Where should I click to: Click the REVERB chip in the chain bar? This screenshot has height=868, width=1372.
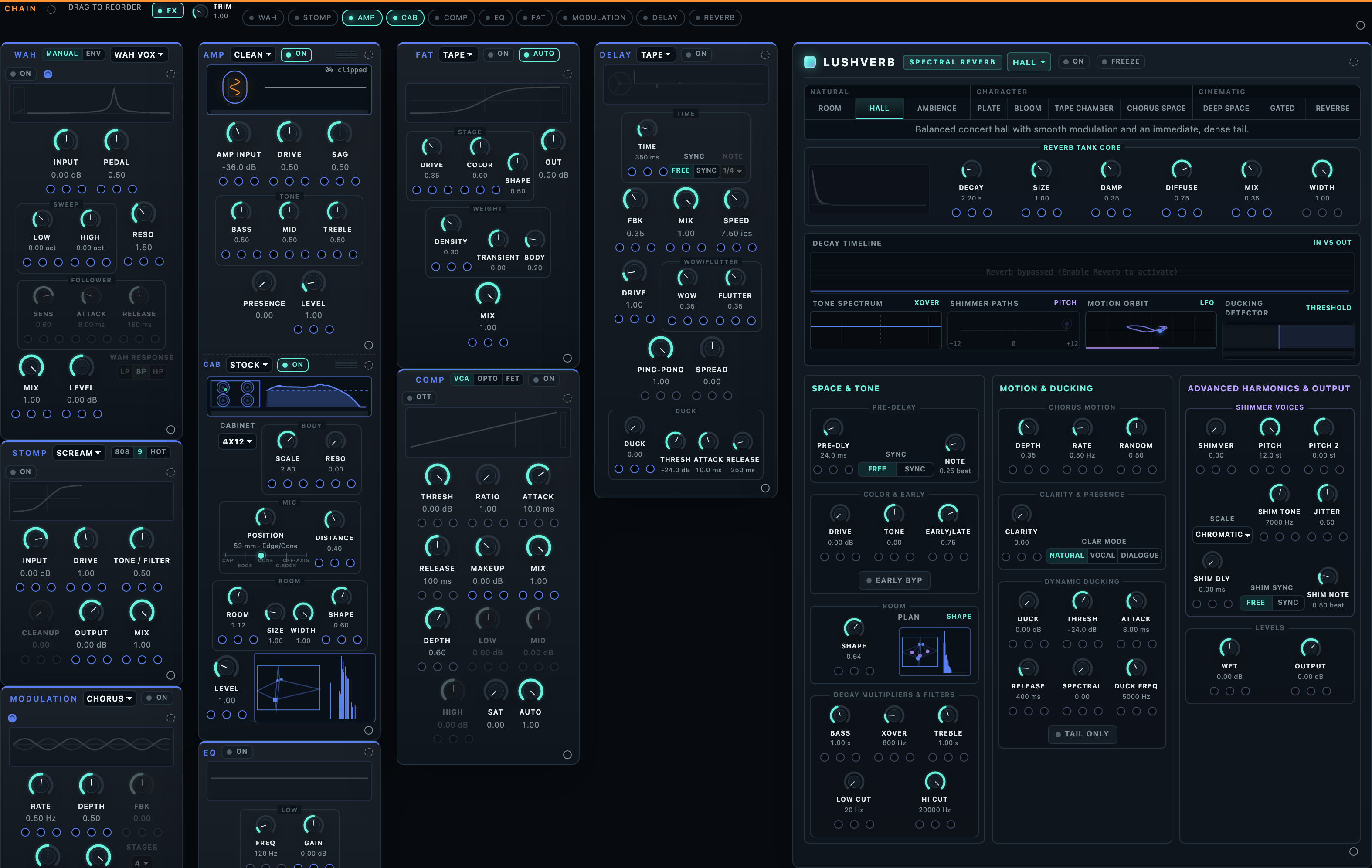click(714, 18)
